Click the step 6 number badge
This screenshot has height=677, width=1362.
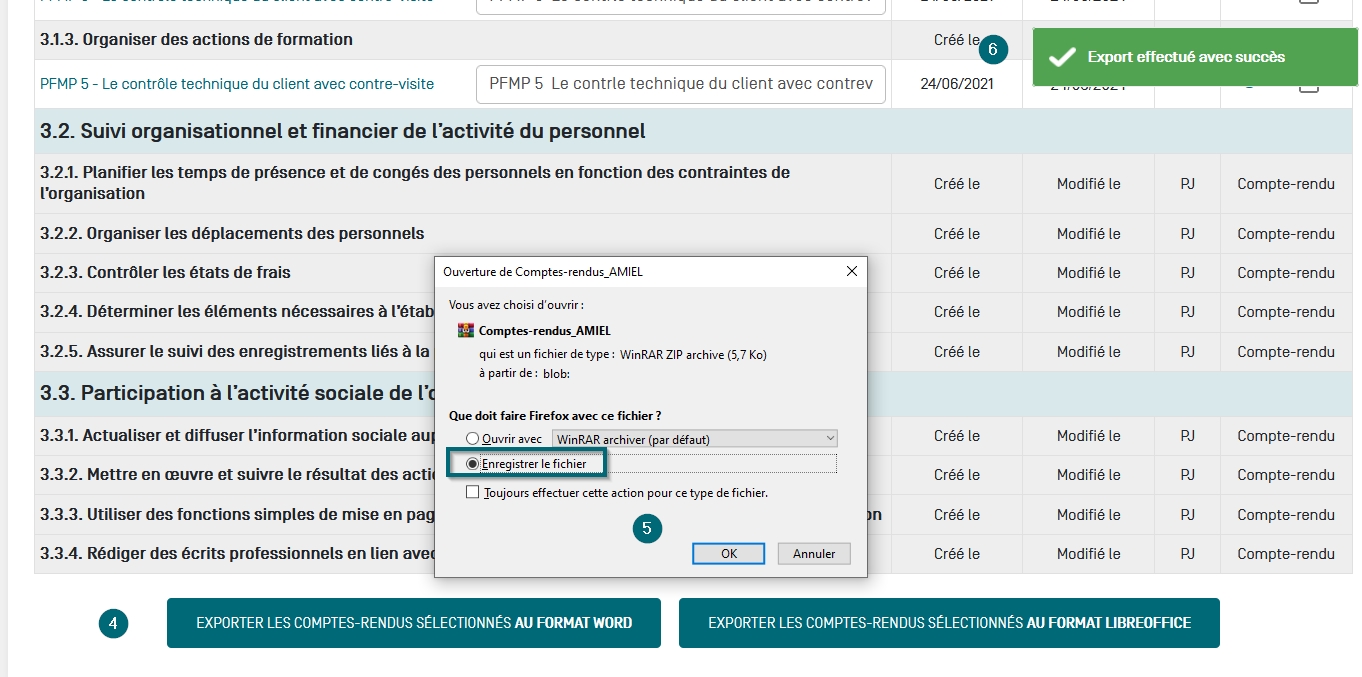(992, 48)
